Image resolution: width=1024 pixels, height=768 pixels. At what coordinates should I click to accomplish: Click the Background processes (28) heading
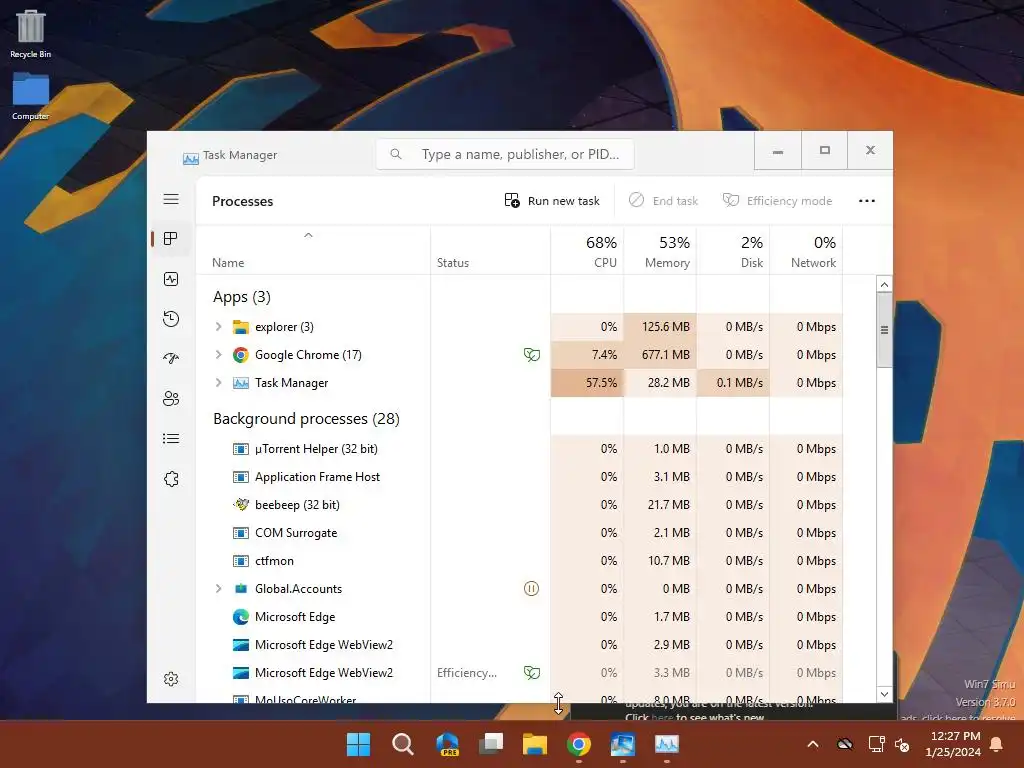pyautogui.click(x=306, y=419)
